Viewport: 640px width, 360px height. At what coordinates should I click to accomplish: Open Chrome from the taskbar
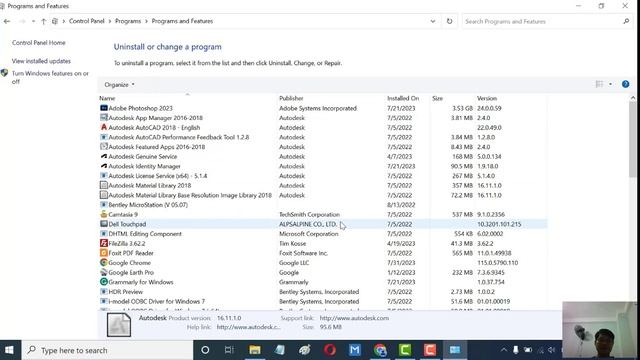380,350
